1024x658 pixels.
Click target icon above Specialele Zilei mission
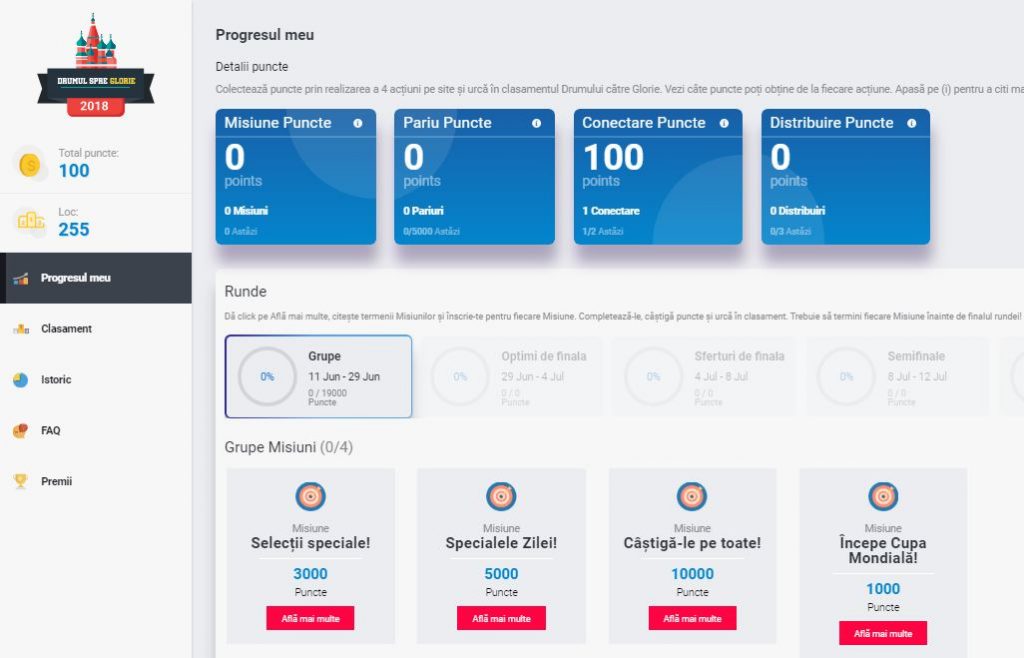coord(502,496)
